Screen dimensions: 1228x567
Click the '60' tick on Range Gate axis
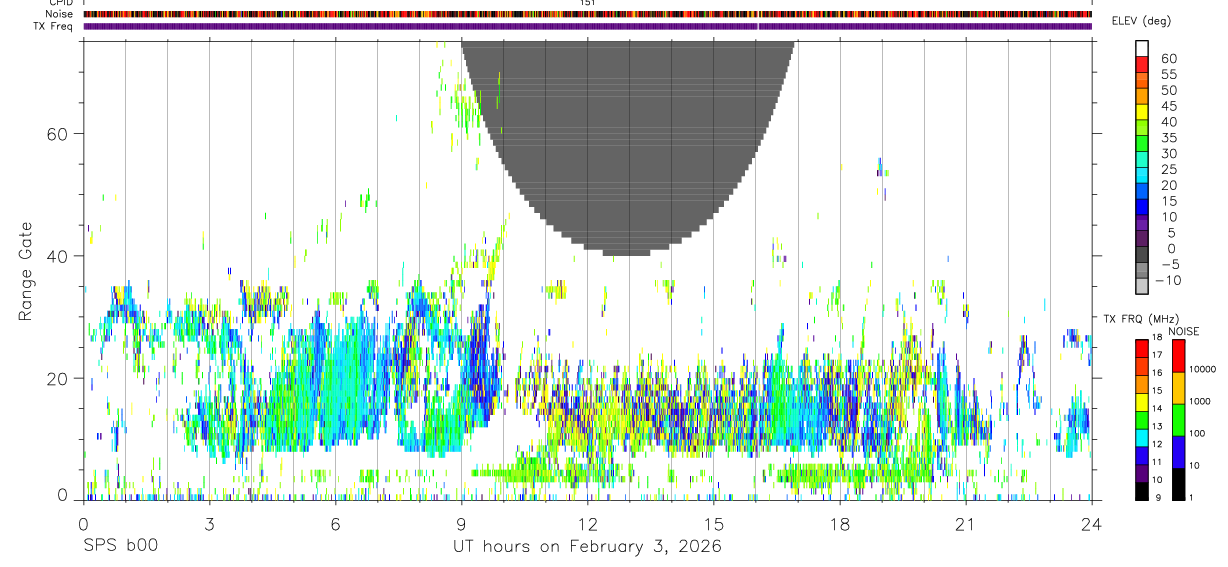[58, 134]
